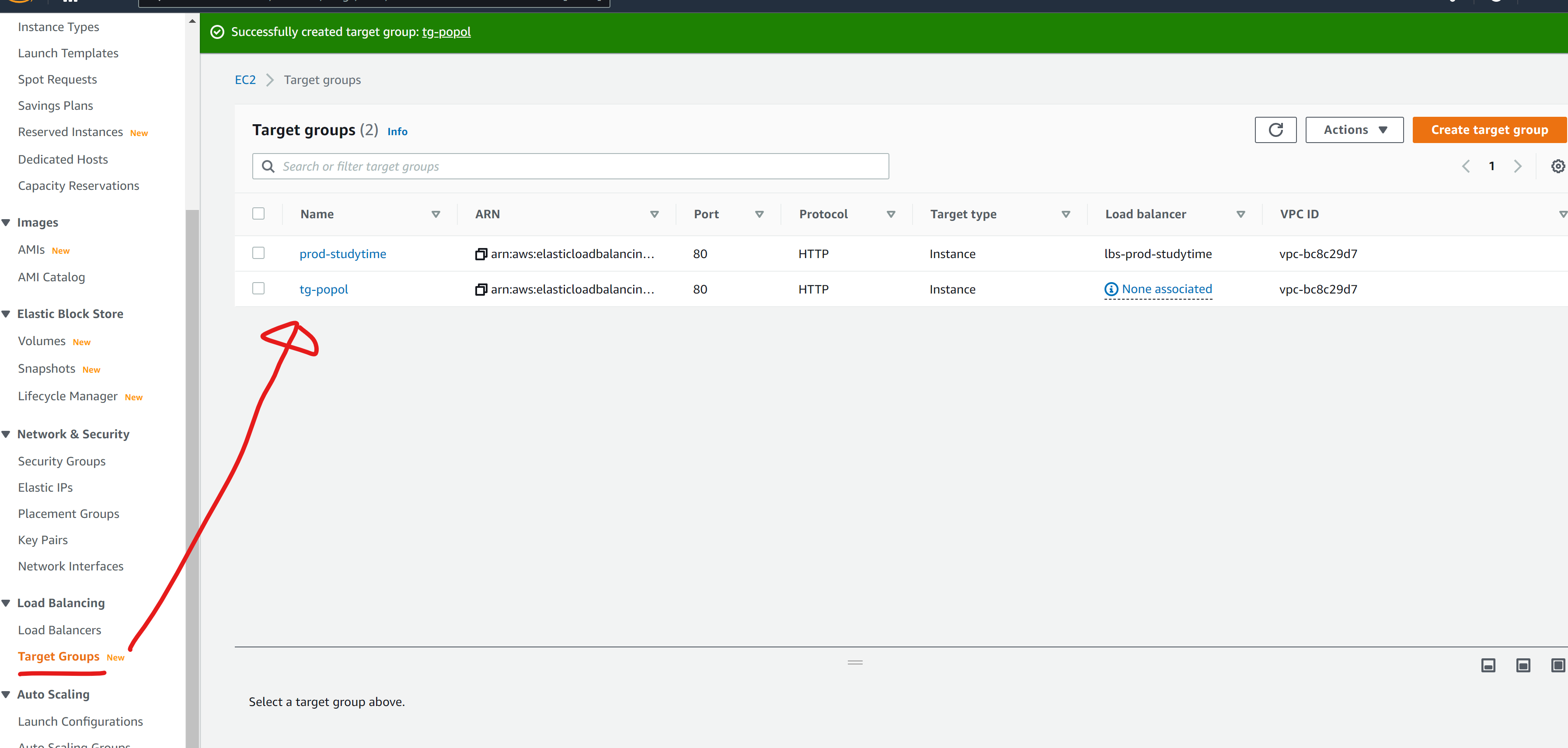Select the tg-popol row checkbox
This screenshot has height=748, width=1568.
coord(259,288)
